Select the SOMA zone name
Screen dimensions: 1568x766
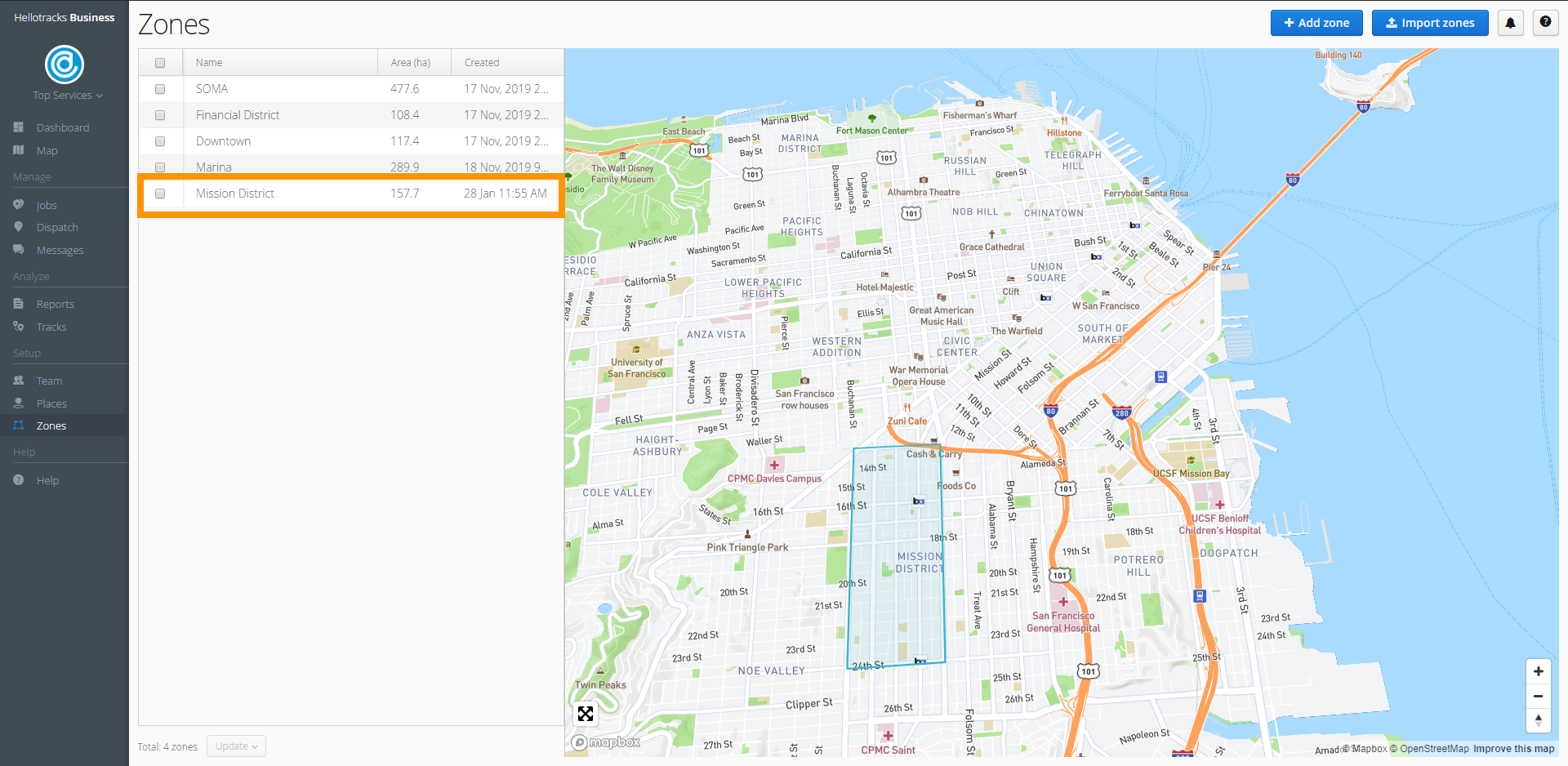pos(212,89)
